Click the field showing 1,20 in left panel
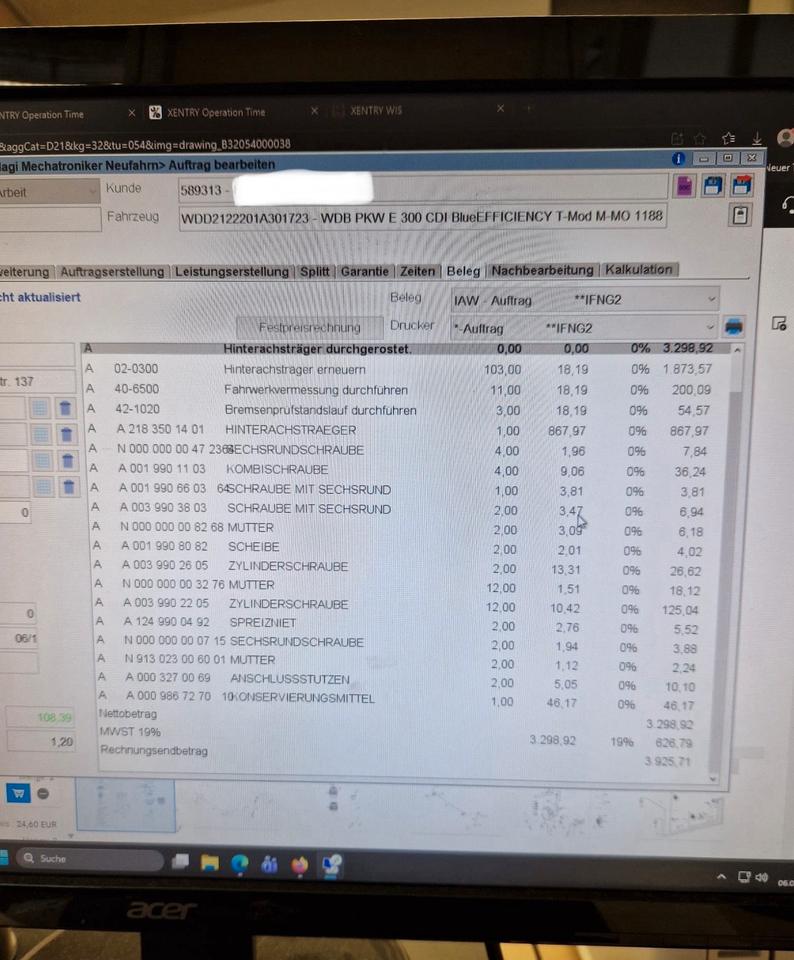 click(40, 741)
